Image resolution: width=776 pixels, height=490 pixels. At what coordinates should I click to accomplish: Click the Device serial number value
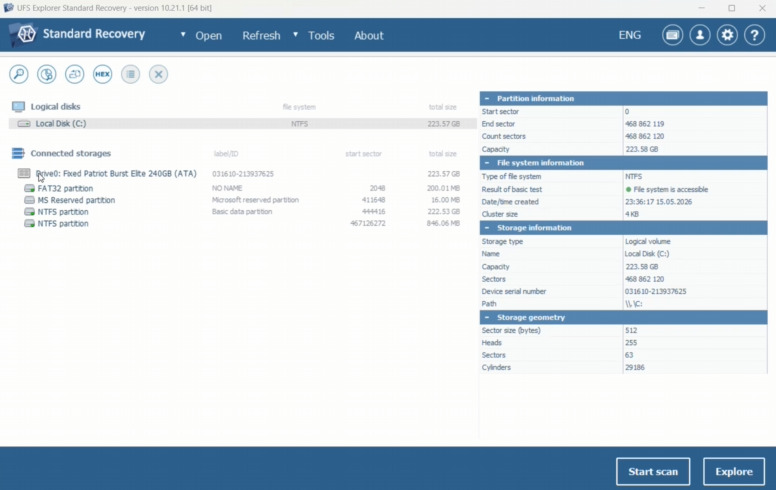[x=655, y=292]
